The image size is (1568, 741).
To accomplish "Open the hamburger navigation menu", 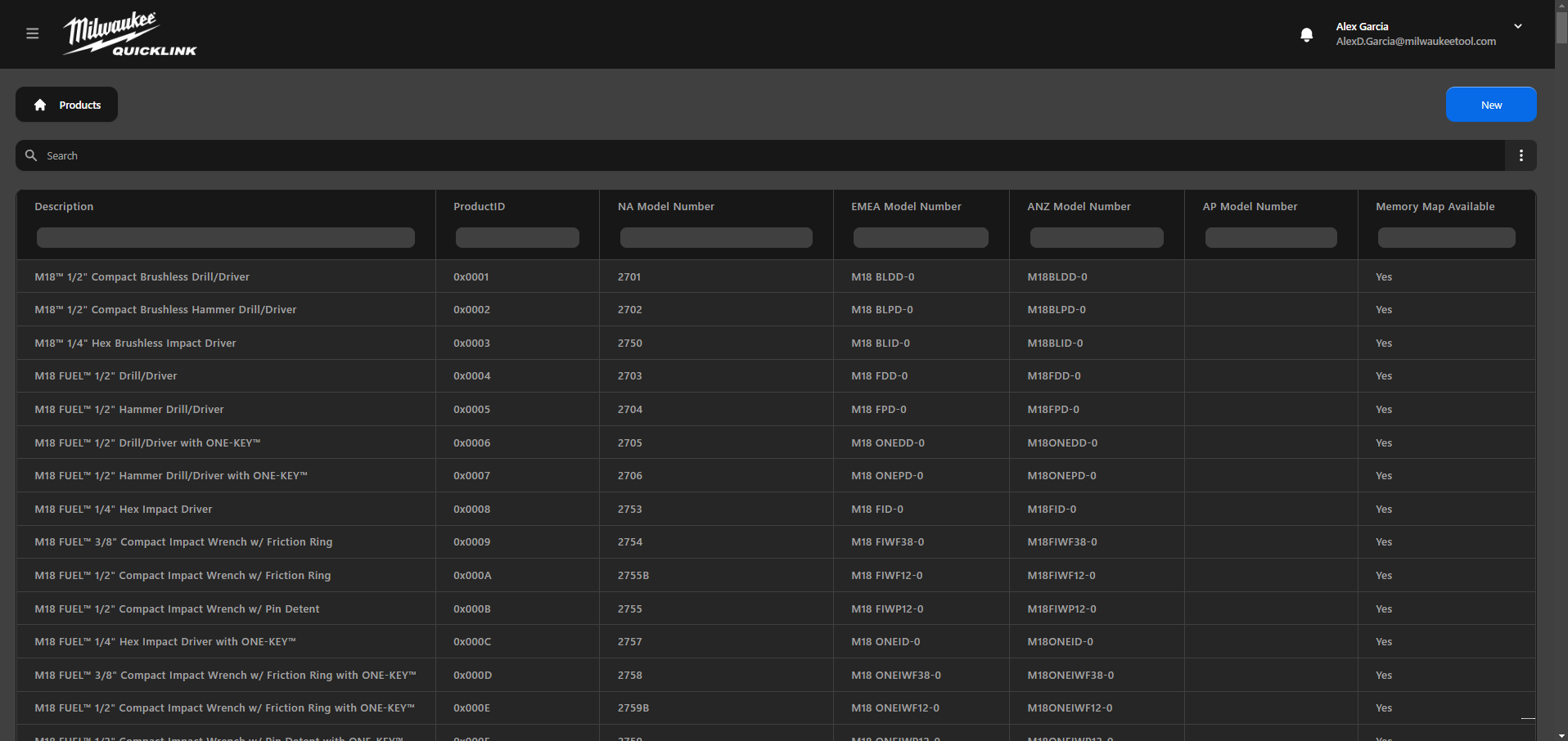I will pyautogui.click(x=33, y=34).
